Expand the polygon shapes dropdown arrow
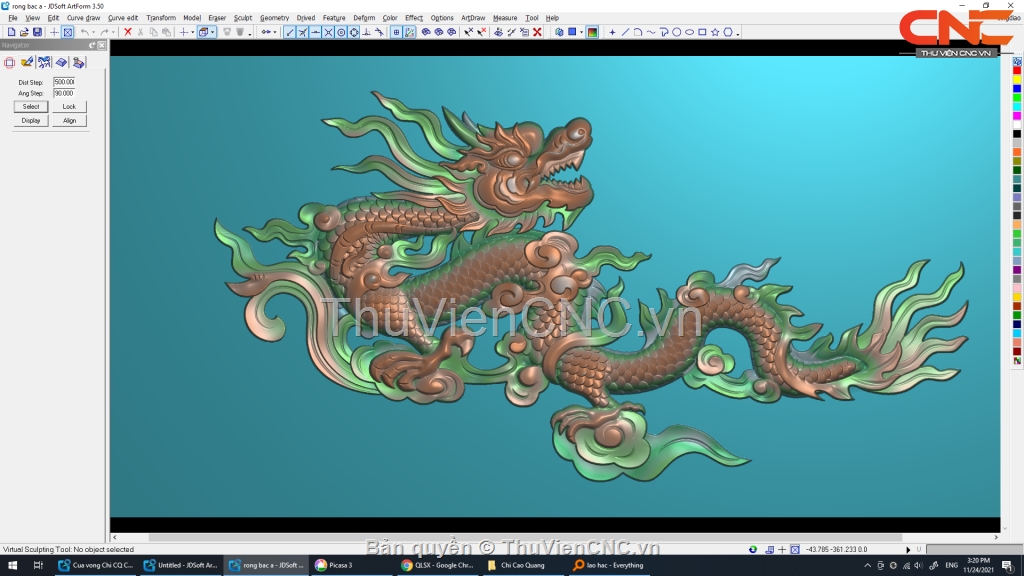The width and height of the screenshot is (1024, 576). pos(738,33)
